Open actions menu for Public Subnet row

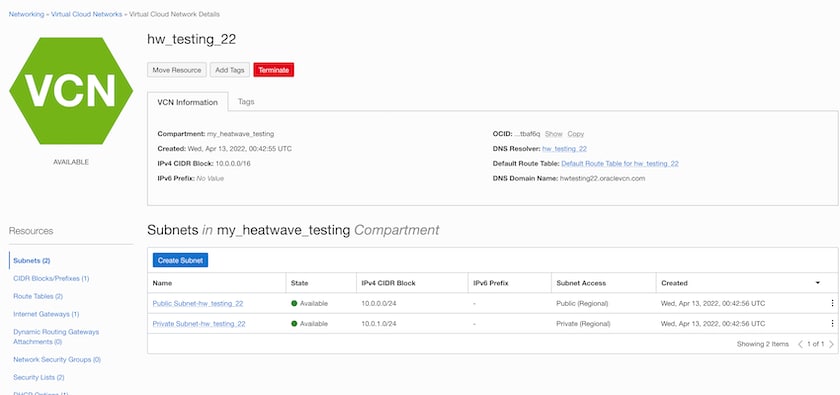[832, 303]
